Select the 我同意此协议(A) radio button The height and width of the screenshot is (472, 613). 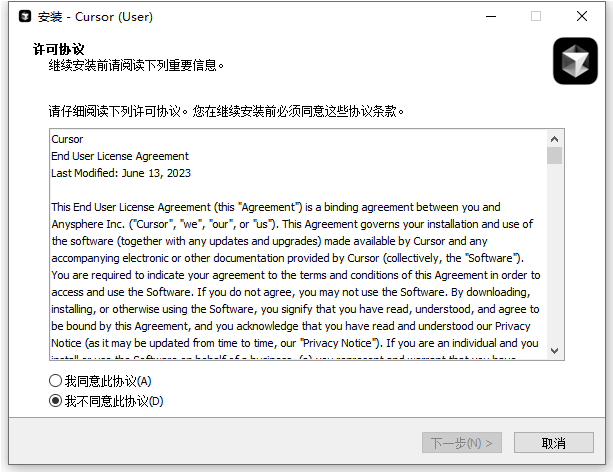(56, 380)
